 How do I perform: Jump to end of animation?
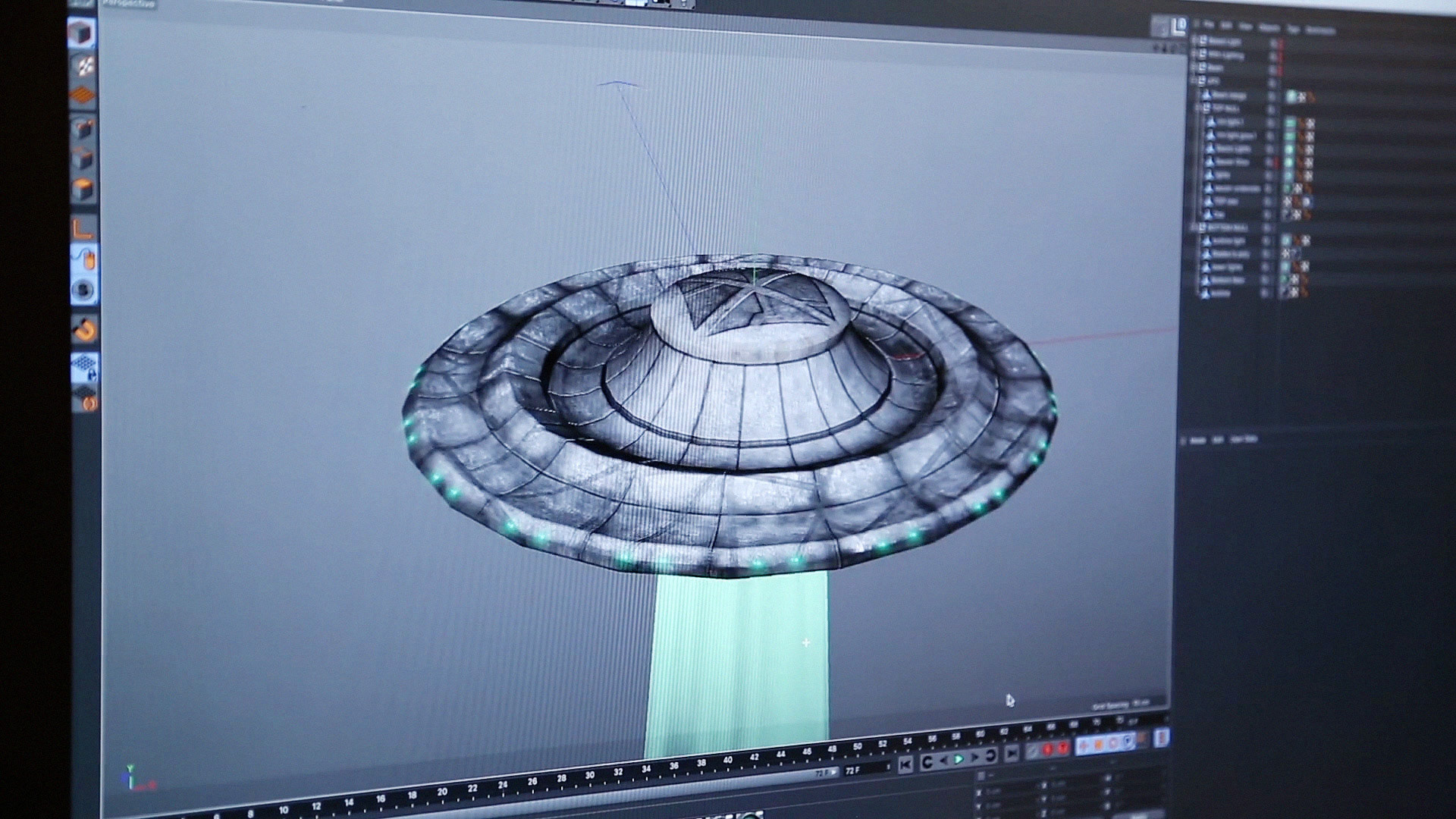coord(1012,753)
